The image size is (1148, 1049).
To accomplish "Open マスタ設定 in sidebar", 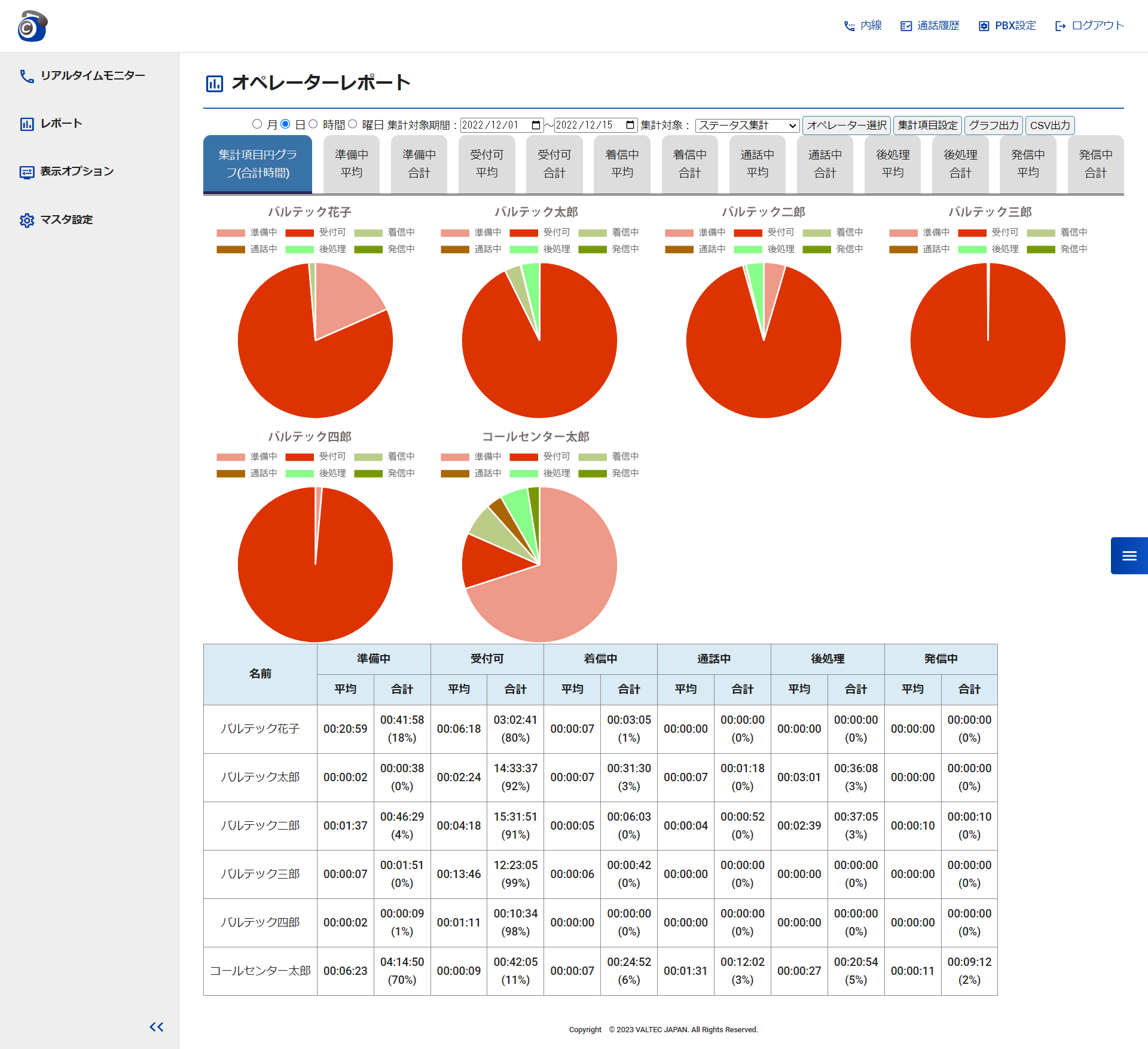I will coord(66,220).
